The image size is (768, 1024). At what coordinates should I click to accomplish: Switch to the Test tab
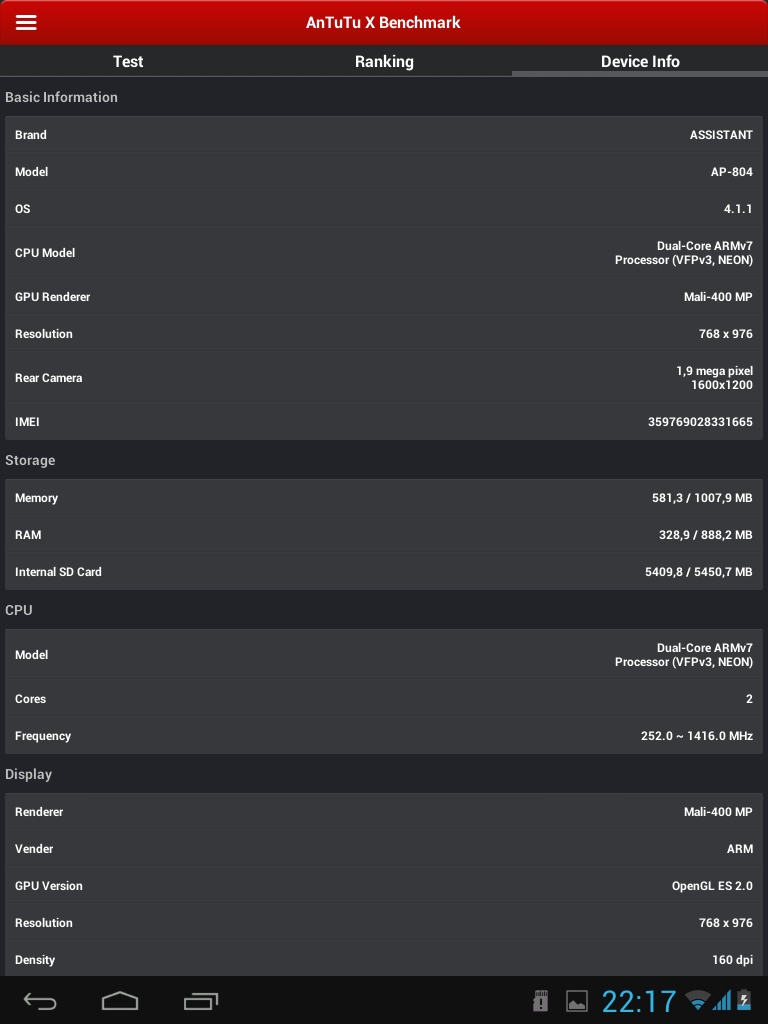click(x=128, y=61)
